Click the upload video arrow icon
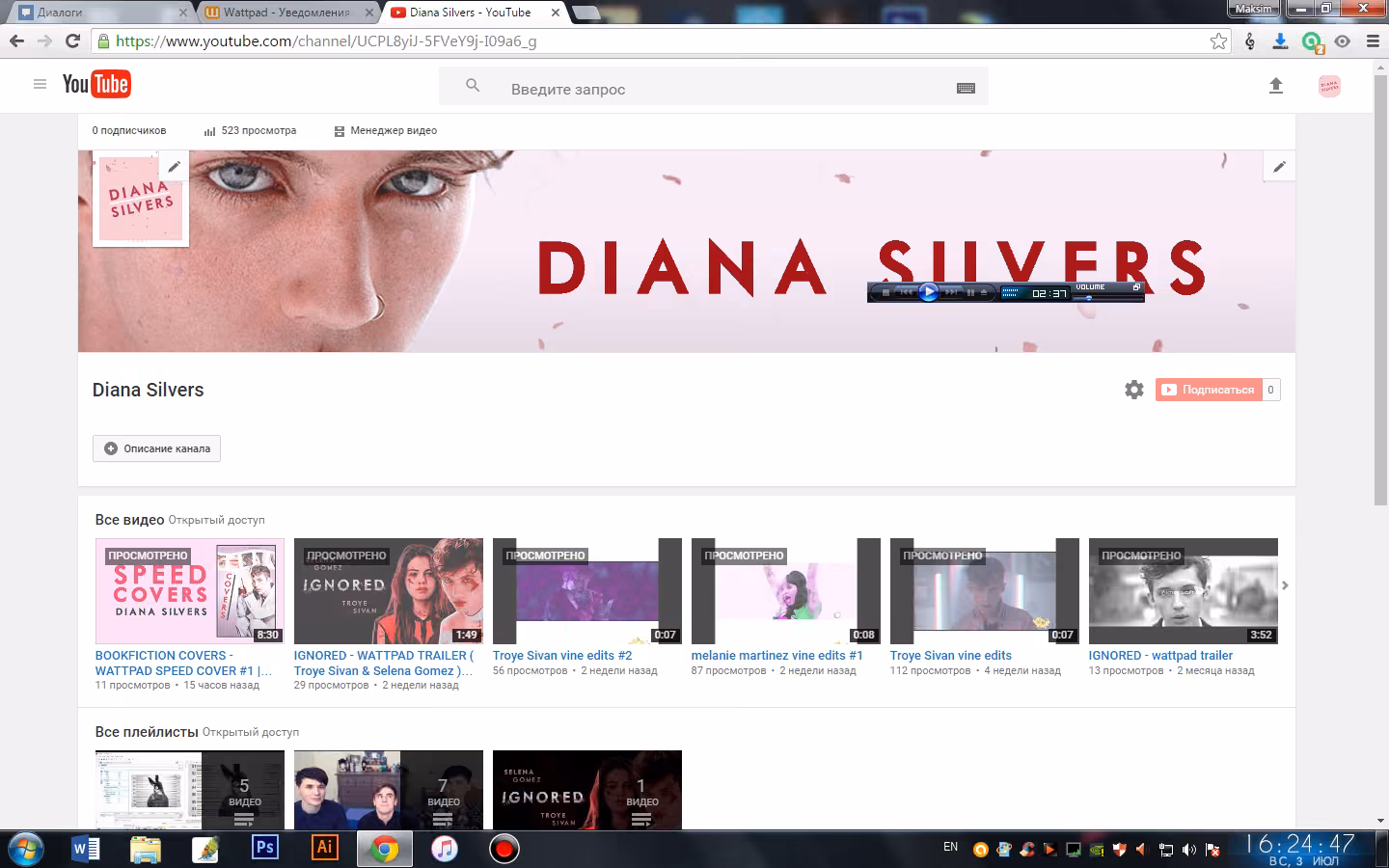 (1275, 86)
